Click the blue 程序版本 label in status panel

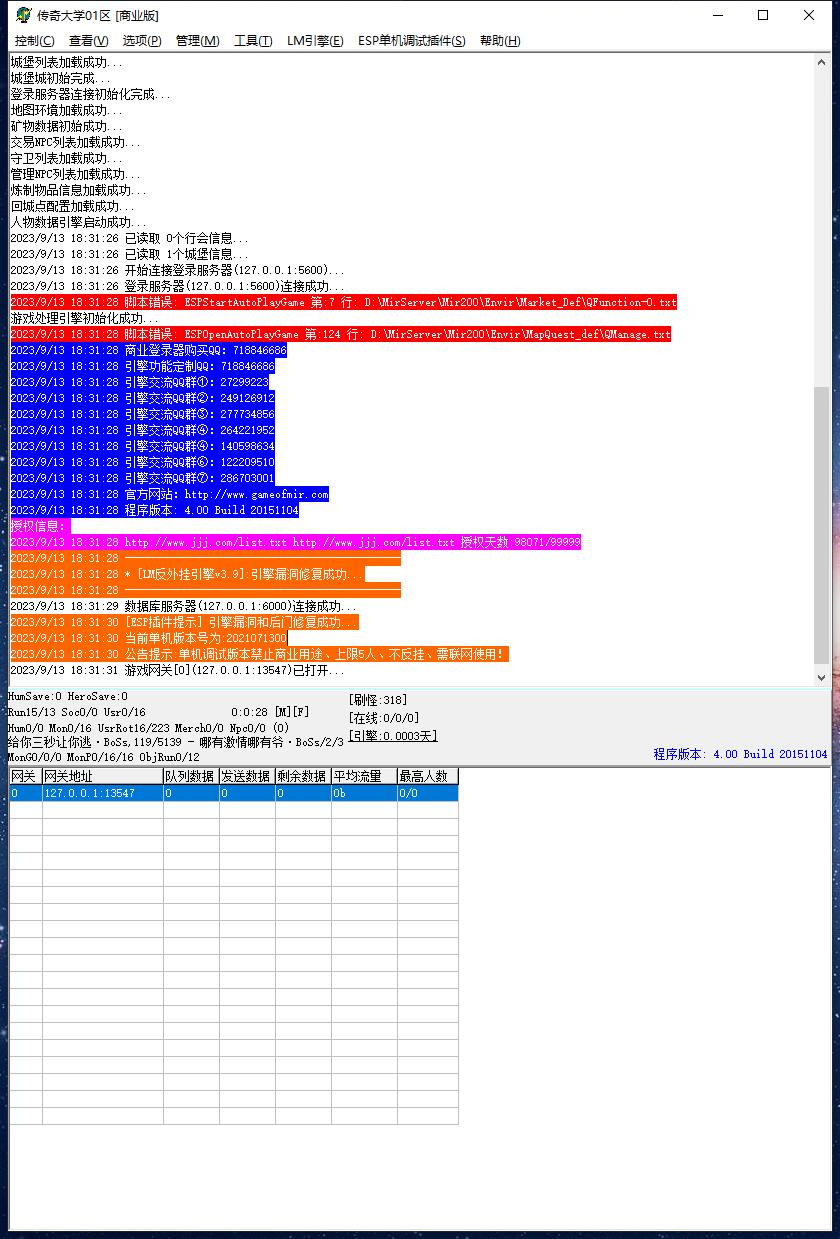(x=741, y=754)
